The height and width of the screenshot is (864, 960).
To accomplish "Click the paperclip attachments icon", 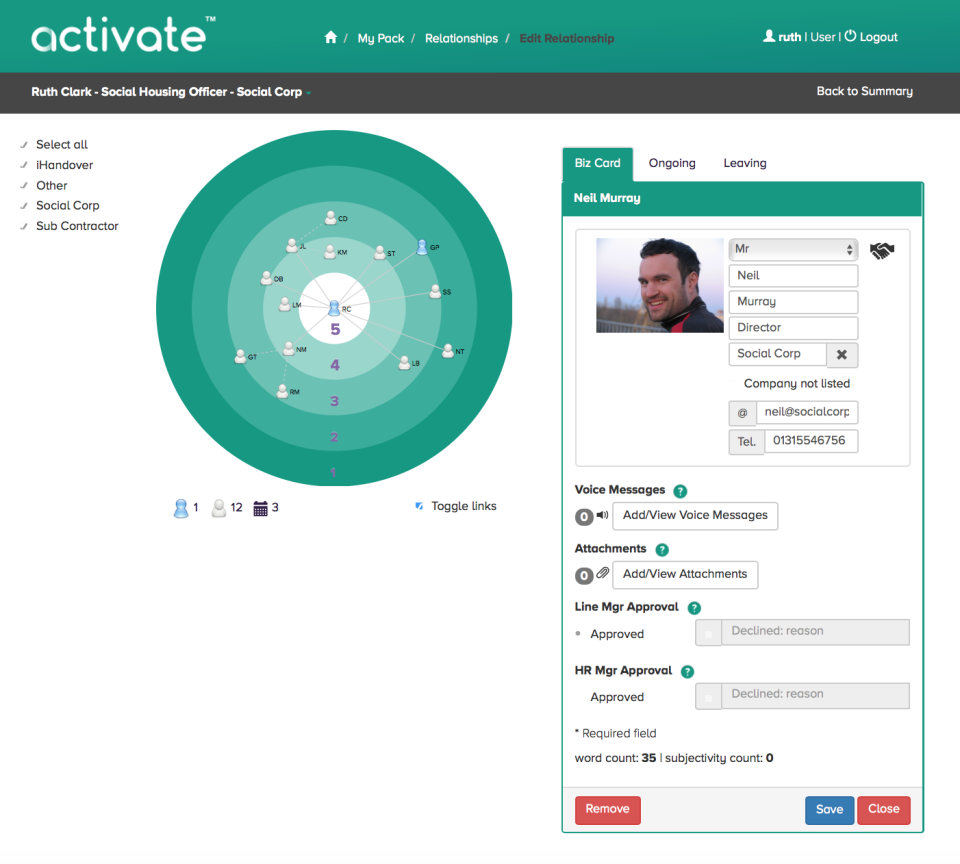I will point(600,575).
